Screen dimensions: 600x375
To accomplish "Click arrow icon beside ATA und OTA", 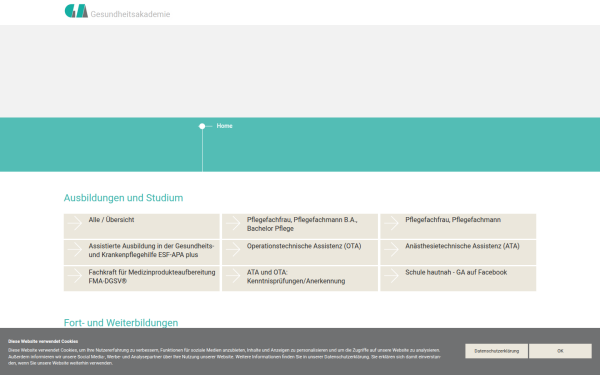I will (233, 276).
